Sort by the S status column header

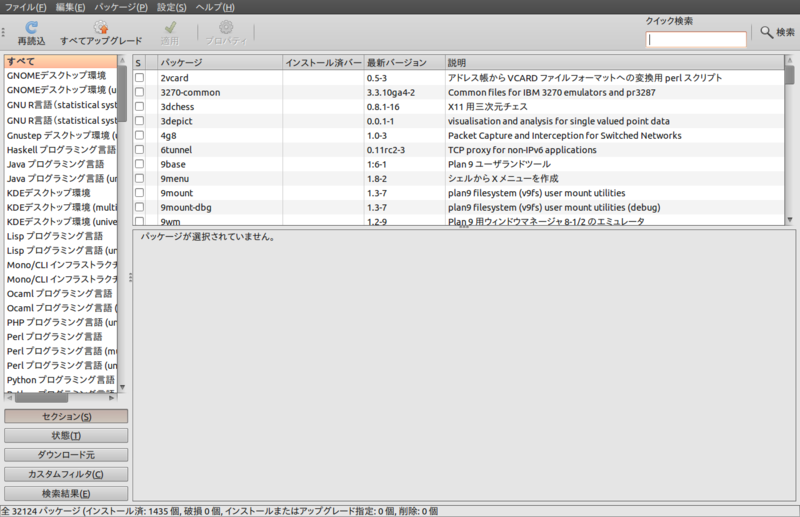click(x=139, y=63)
